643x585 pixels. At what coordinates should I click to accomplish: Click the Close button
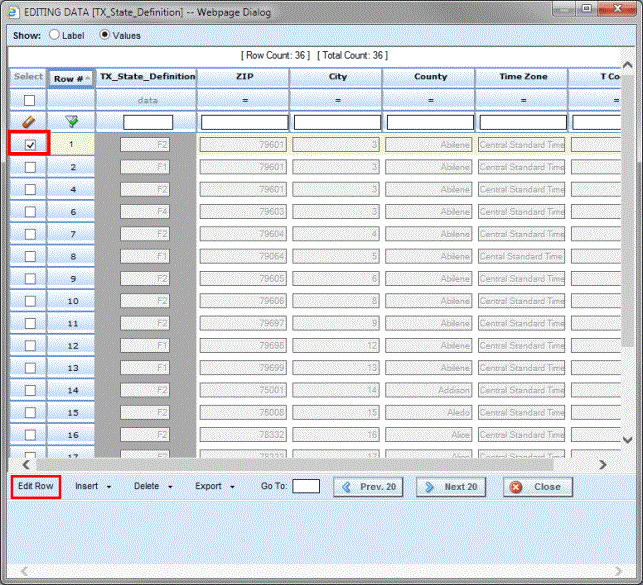pyautogui.click(x=538, y=487)
